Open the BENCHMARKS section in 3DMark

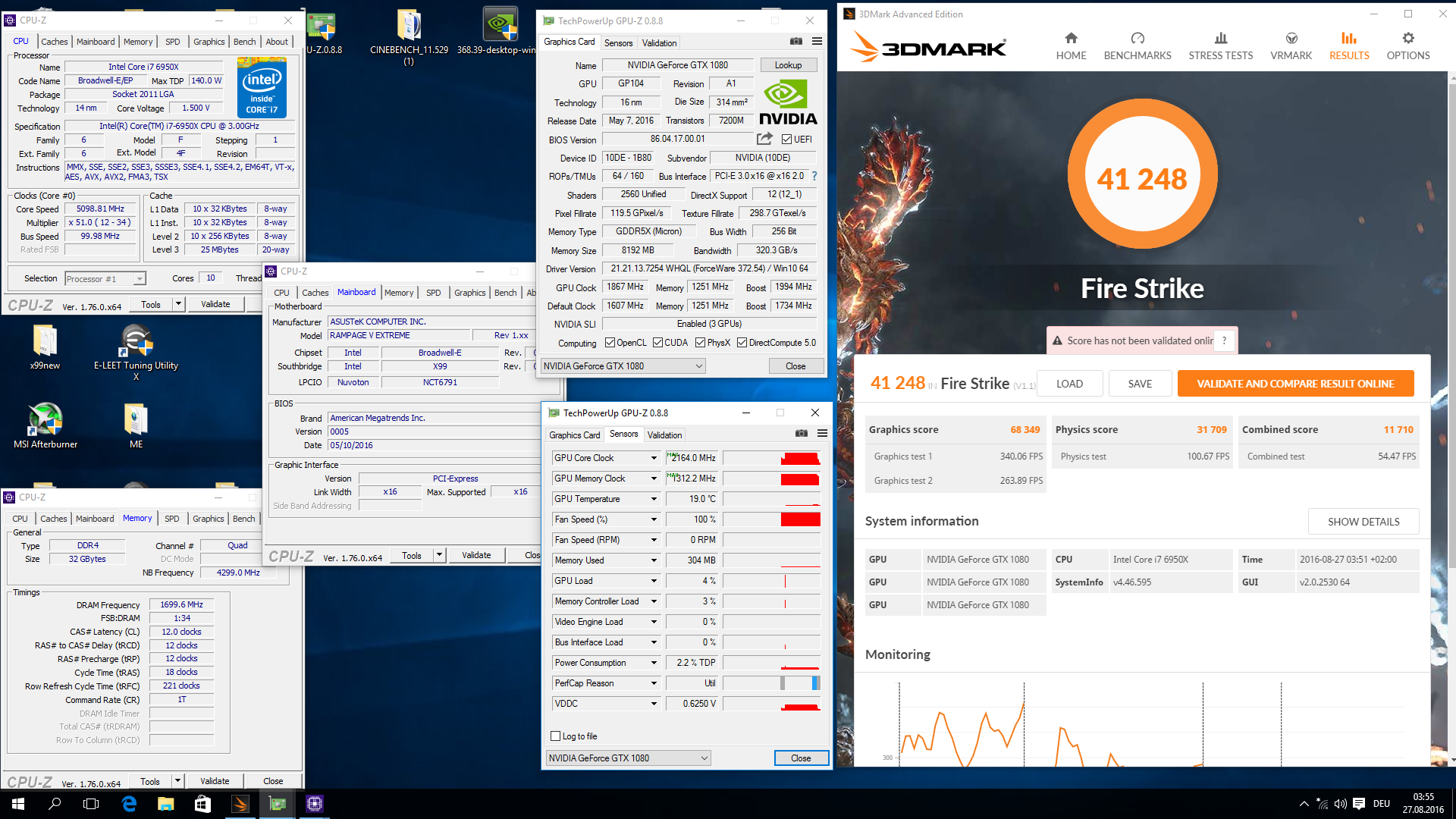coord(1137,46)
